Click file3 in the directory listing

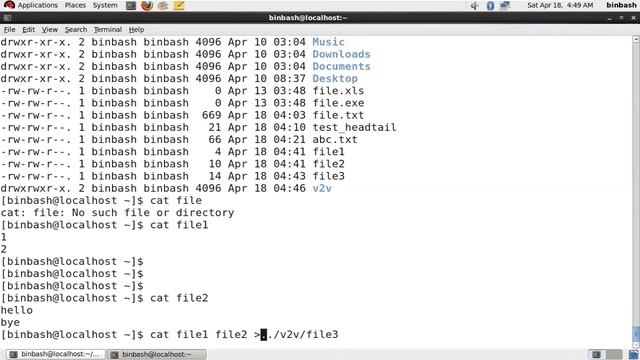[328, 176]
